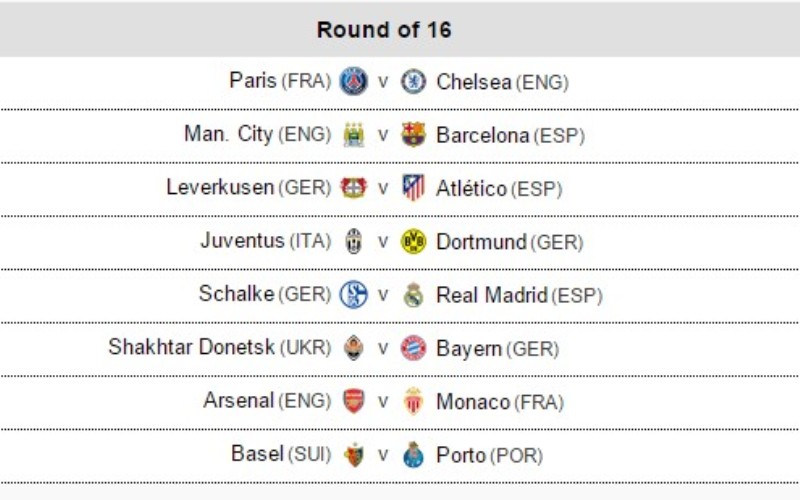Click the Round of 16 header
800x500 pixels.
click(384, 30)
